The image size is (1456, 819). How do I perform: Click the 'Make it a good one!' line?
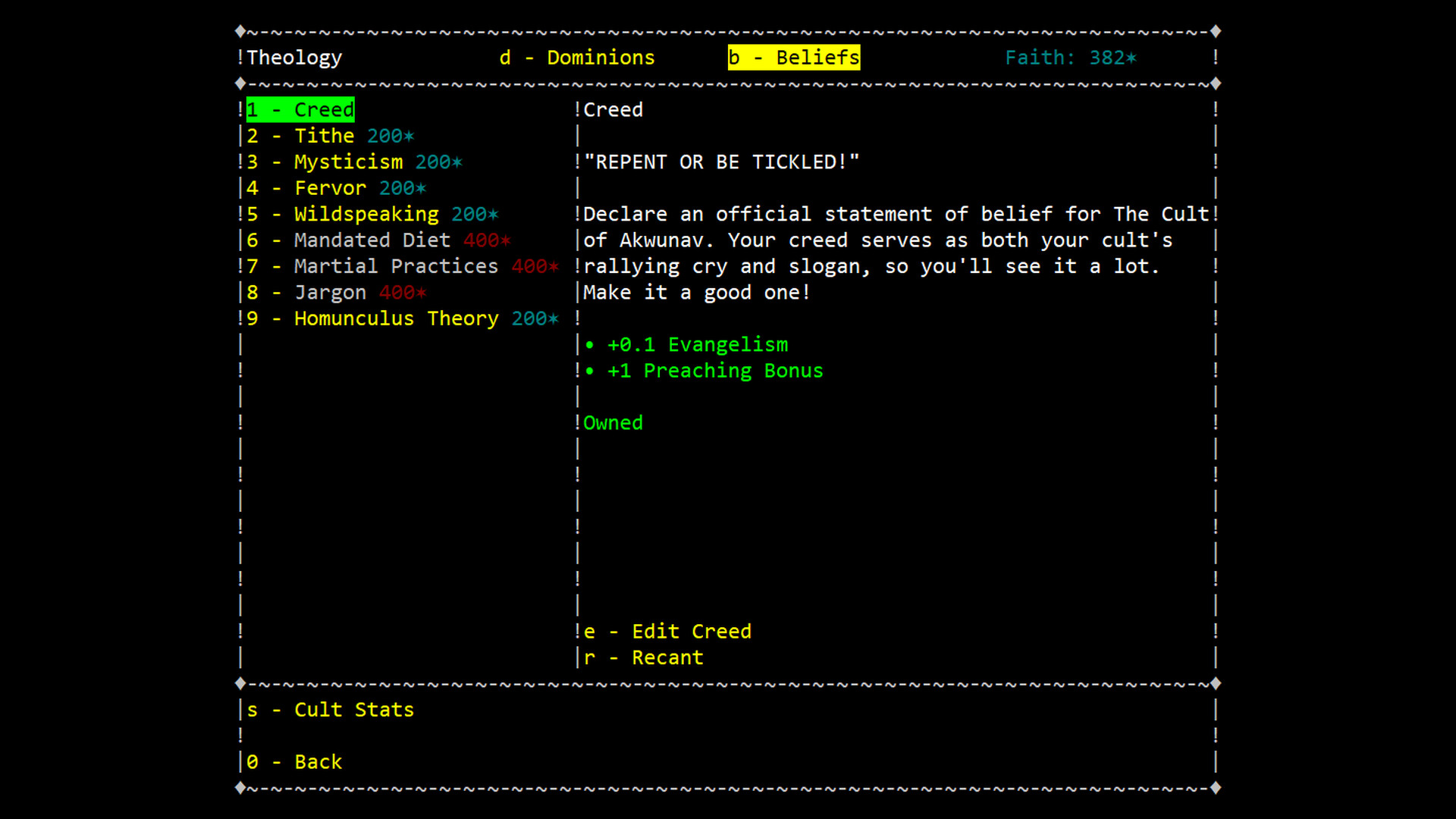point(697,293)
